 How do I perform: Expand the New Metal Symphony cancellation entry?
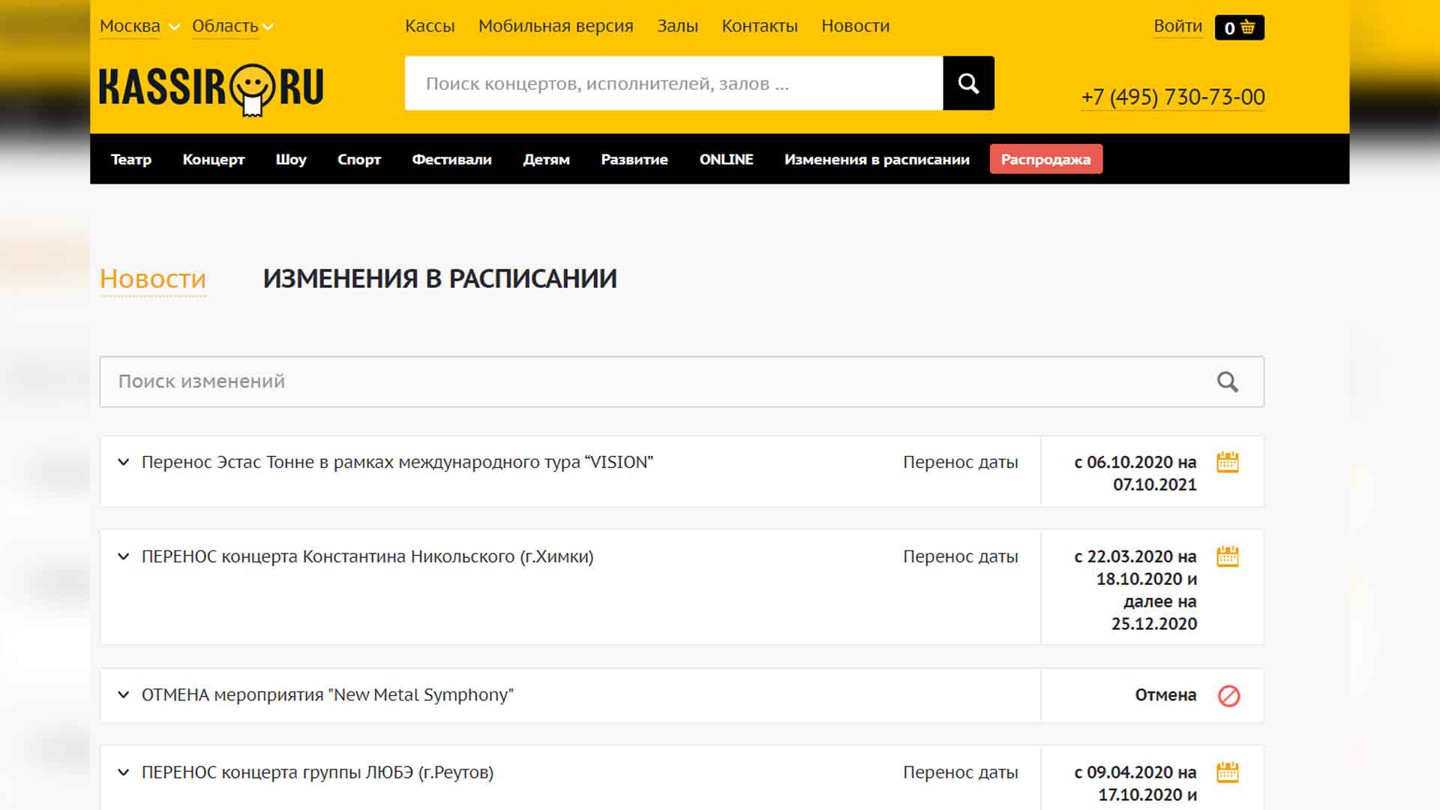click(123, 695)
